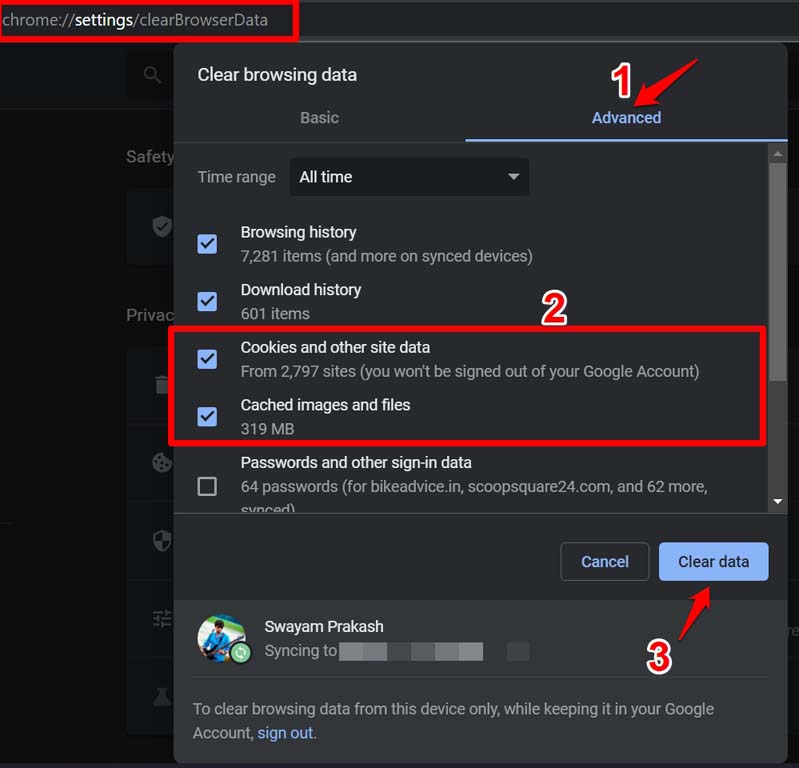The width and height of the screenshot is (799, 768).
Task: Click the scrollbar down arrow in dialog
Action: (777, 502)
